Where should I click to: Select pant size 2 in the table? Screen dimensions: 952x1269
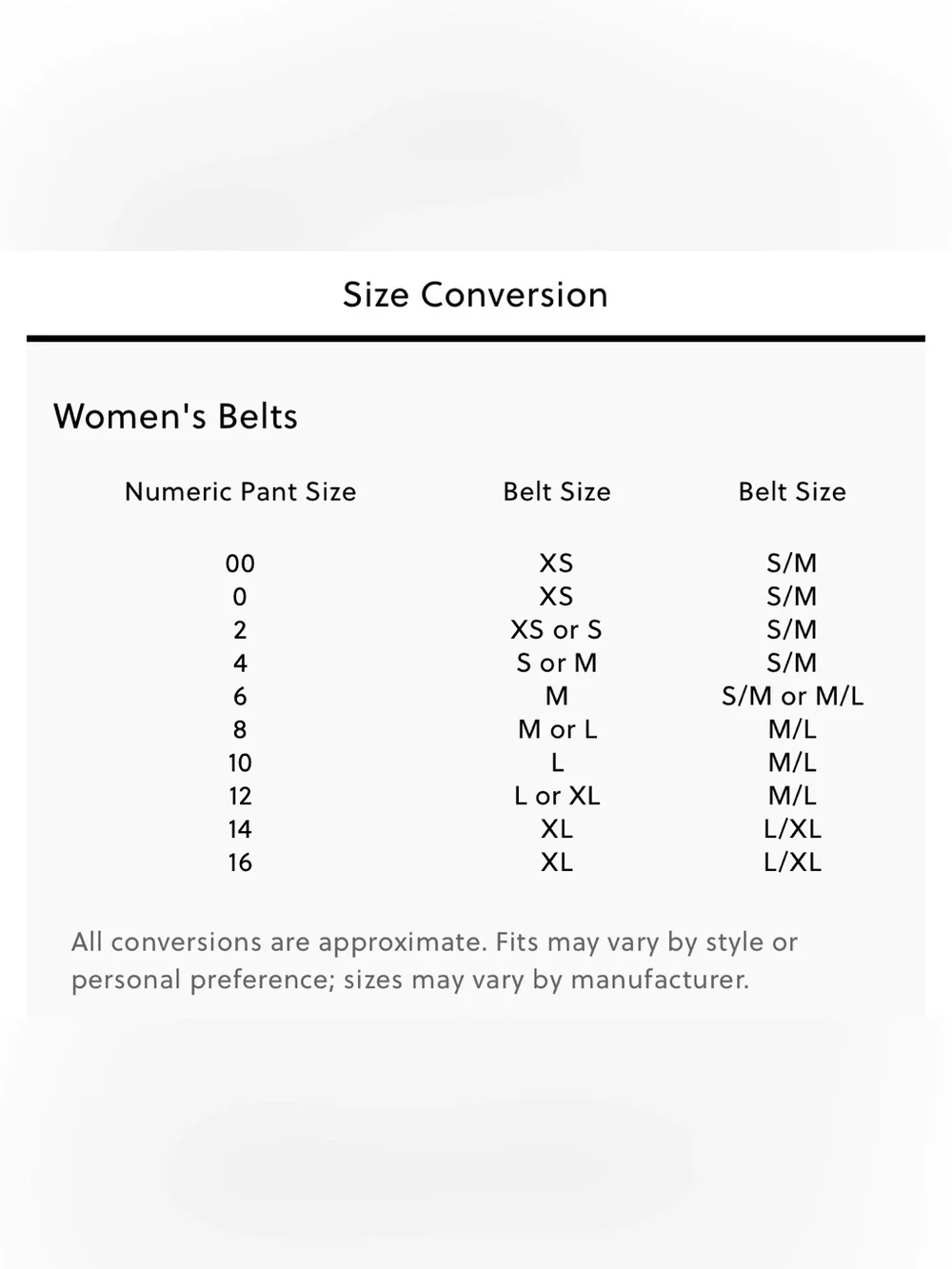click(x=240, y=630)
